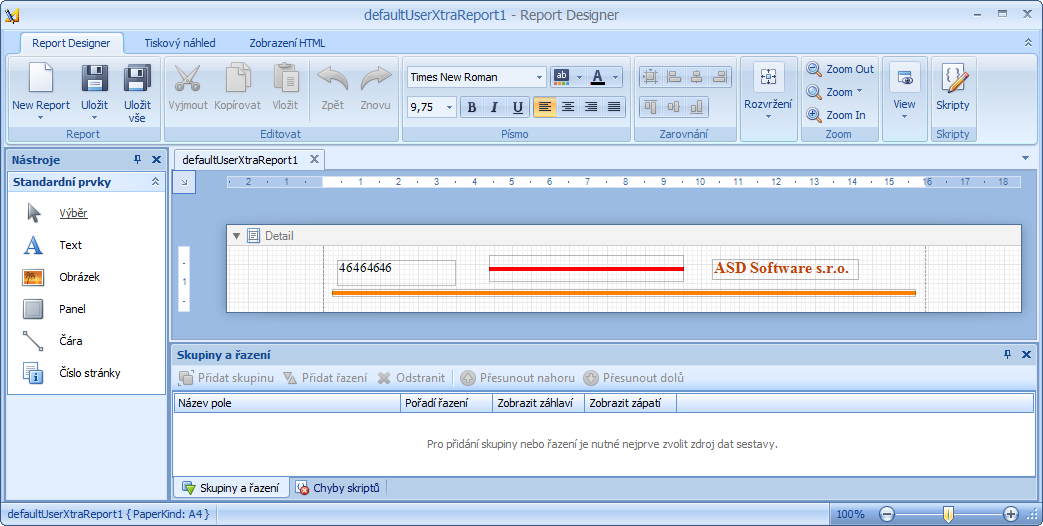The width and height of the screenshot is (1043, 526).
Task: Select left text alignment
Action: tap(545, 107)
